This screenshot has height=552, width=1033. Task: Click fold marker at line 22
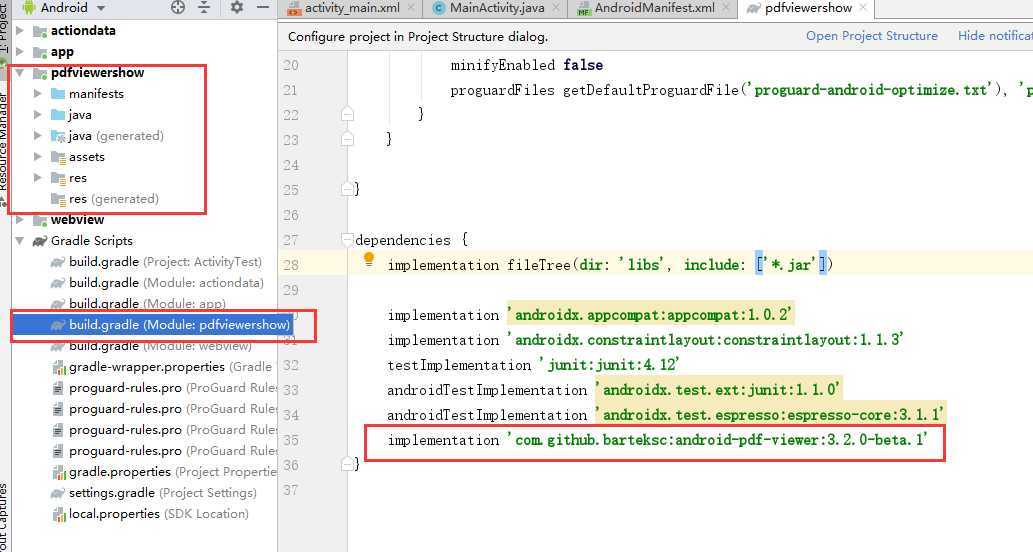[x=347, y=115]
